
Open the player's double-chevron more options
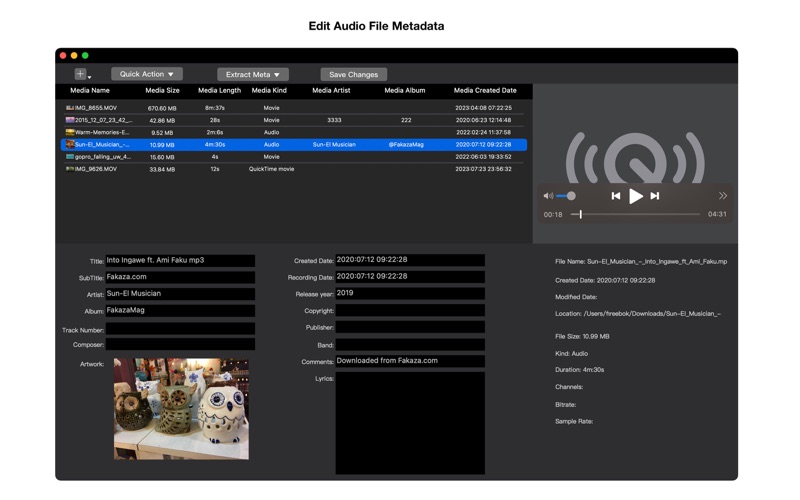pos(722,196)
